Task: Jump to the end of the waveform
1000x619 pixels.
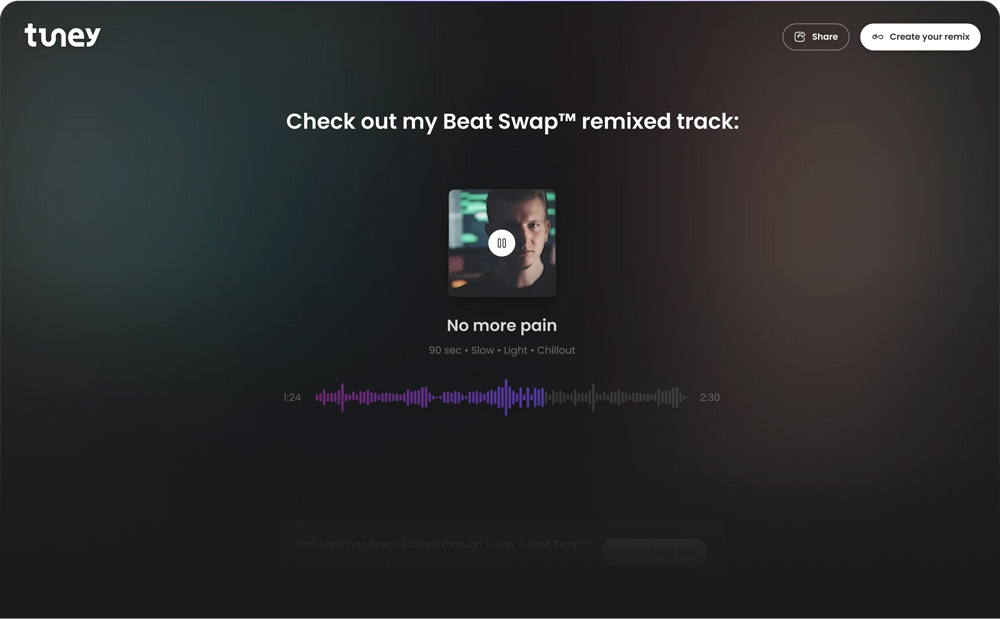Action: click(x=687, y=397)
